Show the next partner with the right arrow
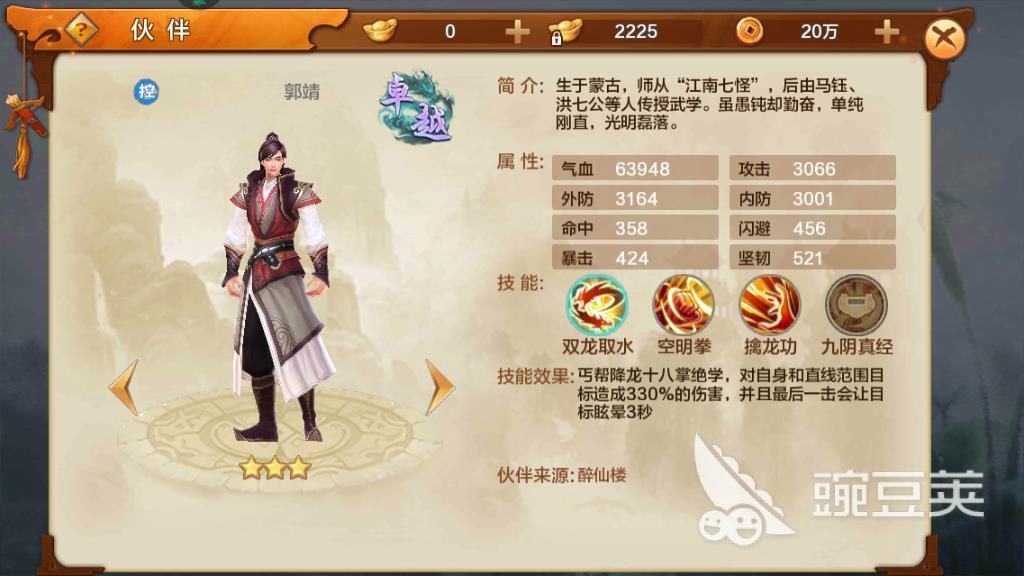1024x576 pixels. click(440, 387)
